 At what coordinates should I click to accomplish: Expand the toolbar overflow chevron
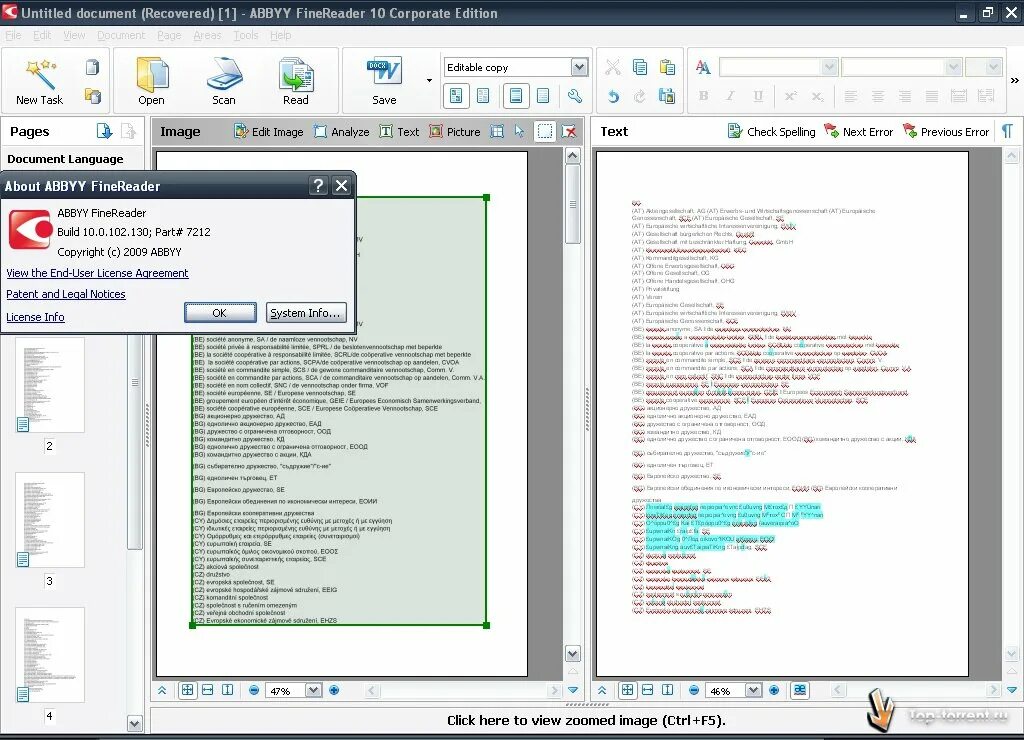pyautogui.click(x=1014, y=80)
